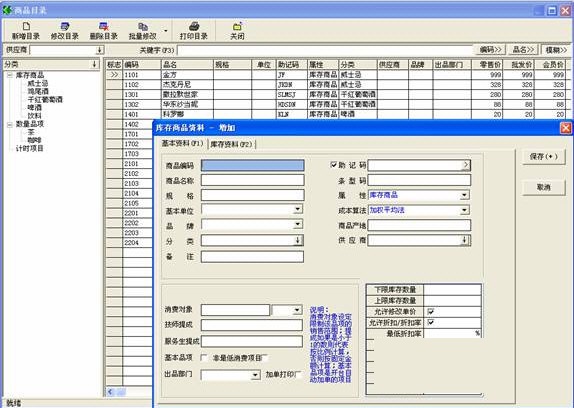
Task: Click the 关闭 toolbar icon
Action: [x=237, y=27]
